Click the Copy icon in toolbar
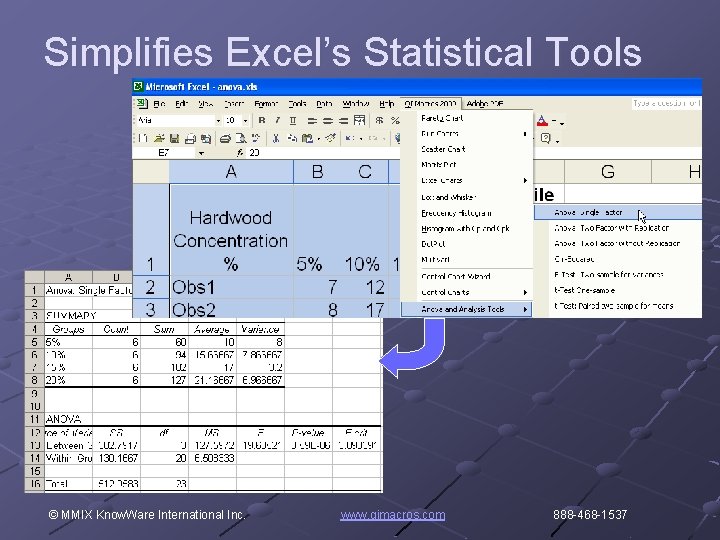 pos(292,138)
